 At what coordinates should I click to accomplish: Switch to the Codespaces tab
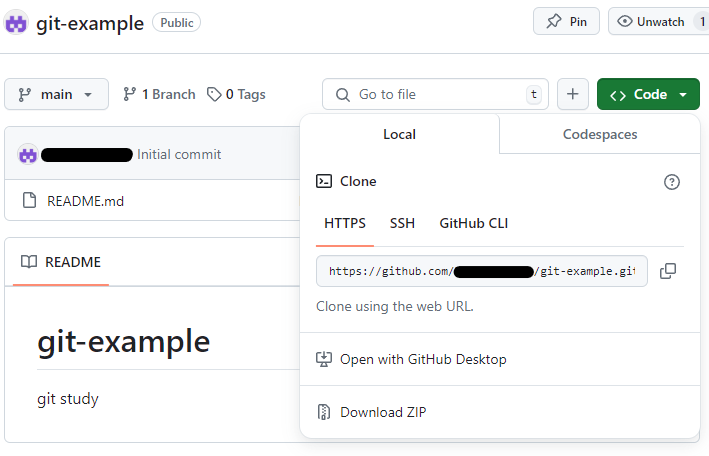[x=600, y=134]
